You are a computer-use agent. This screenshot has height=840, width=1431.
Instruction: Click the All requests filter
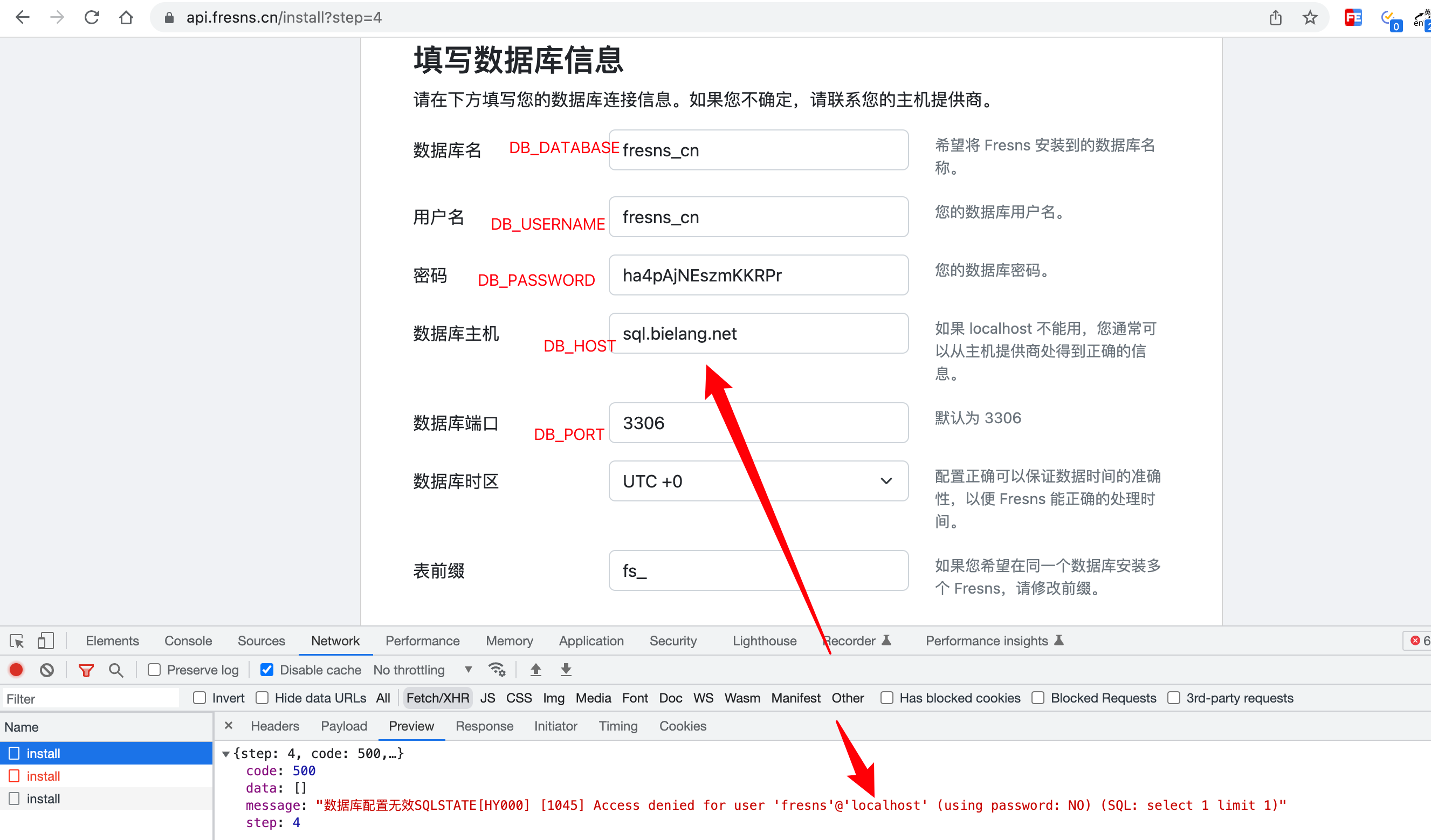[x=383, y=698]
